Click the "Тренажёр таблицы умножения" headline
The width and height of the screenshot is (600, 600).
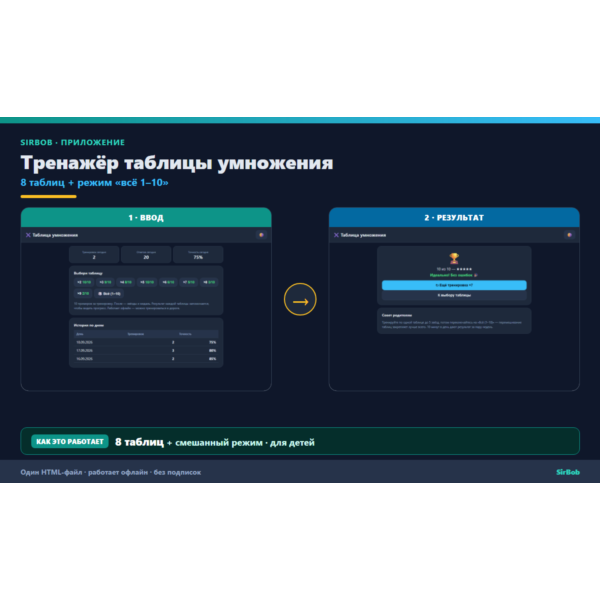point(177,163)
